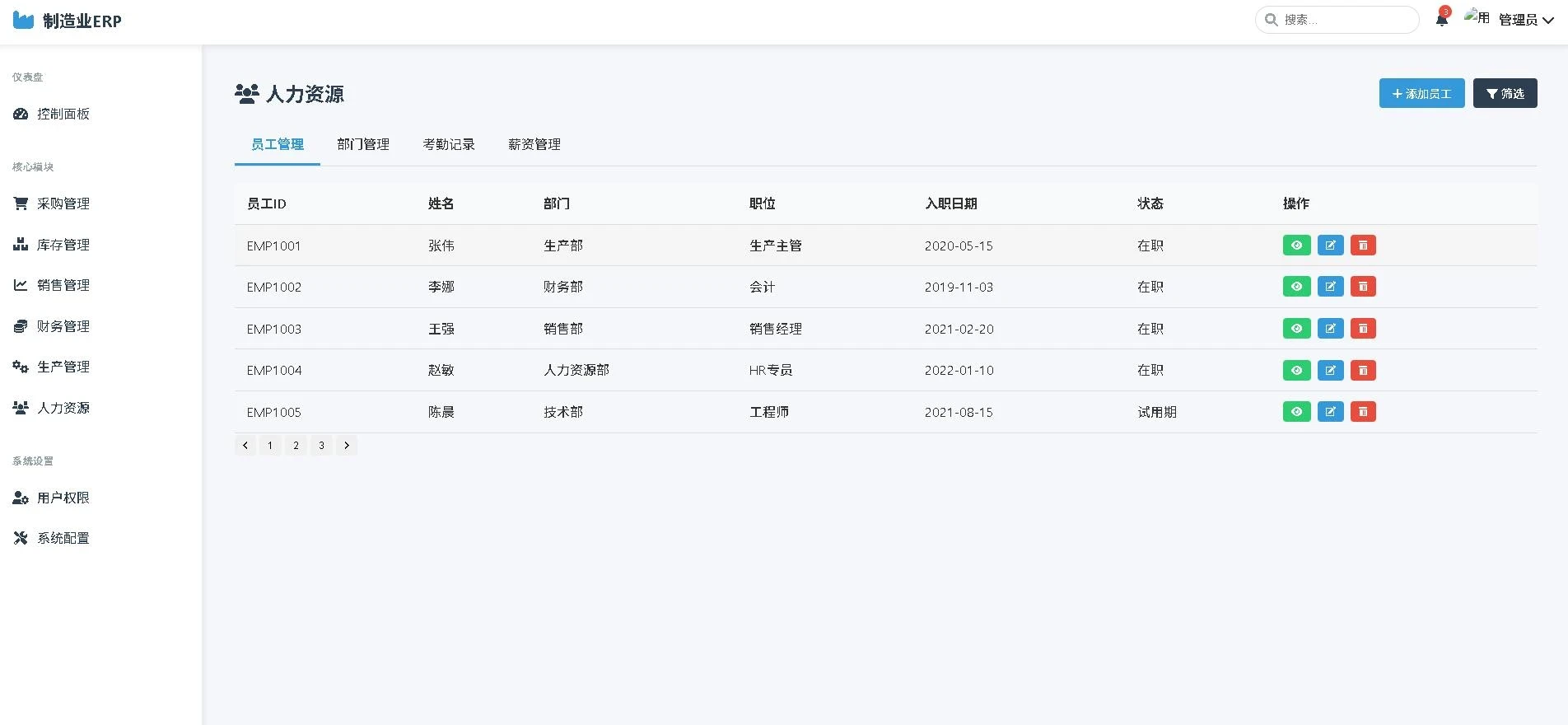
Task: Open 系统配置 settings in the sidebar
Action: point(63,538)
